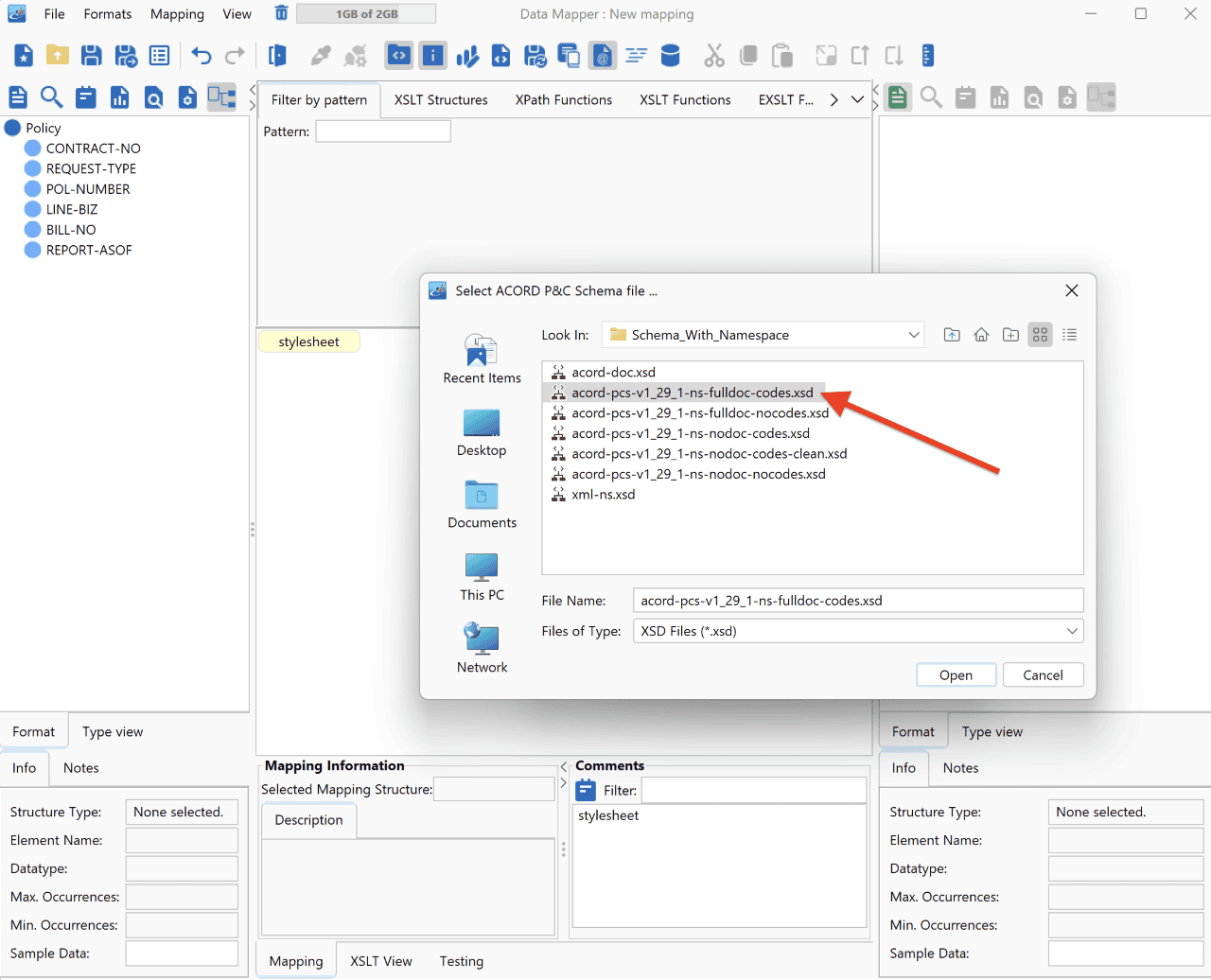Click the list form icon in main toolbar
Viewport: 1211px width, 980px height.
[x=160, y=56]
